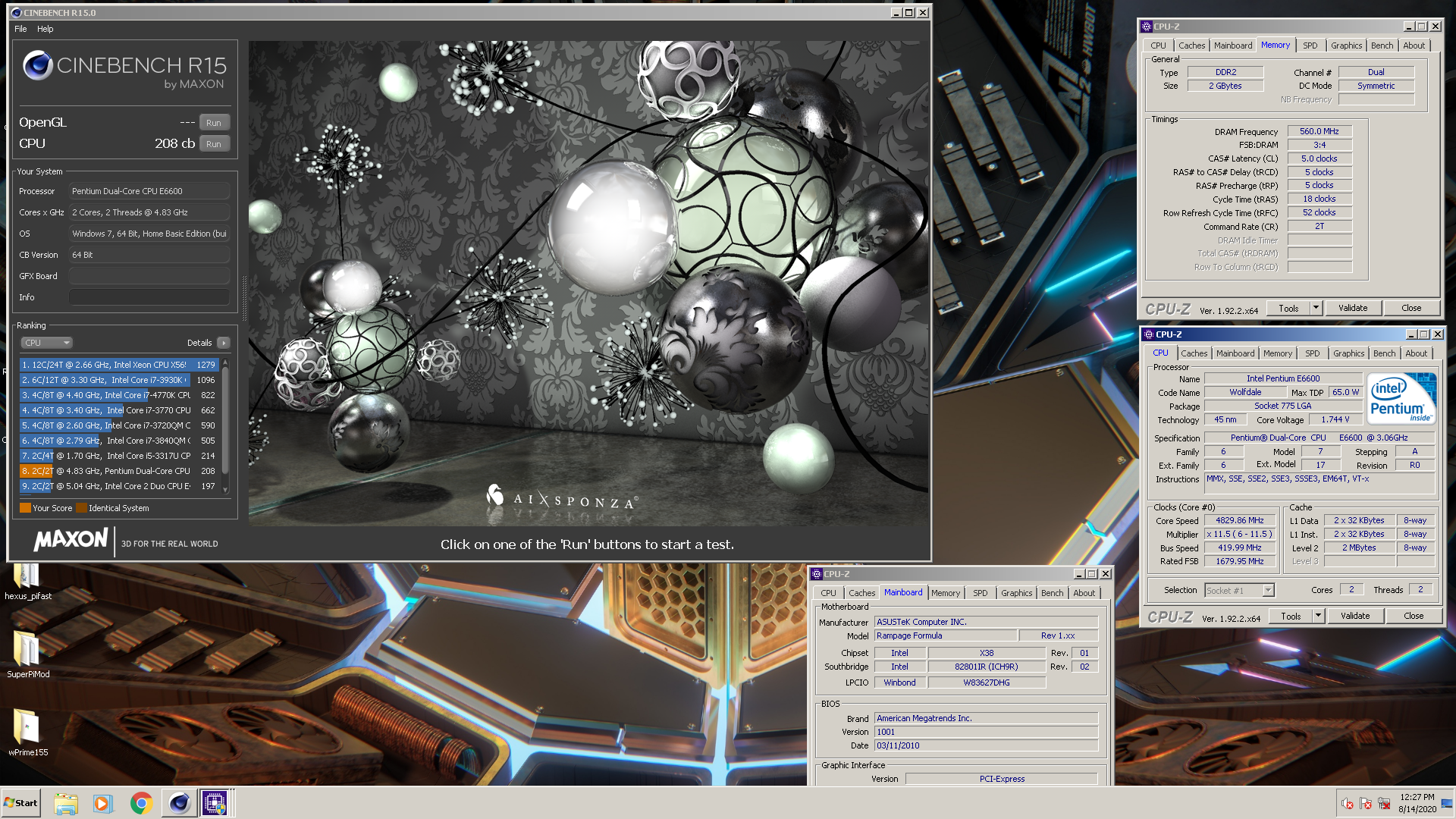Open the Details arrow in Ranking panel
Screen dimensions: 1456x819
(x=224, y=343)
